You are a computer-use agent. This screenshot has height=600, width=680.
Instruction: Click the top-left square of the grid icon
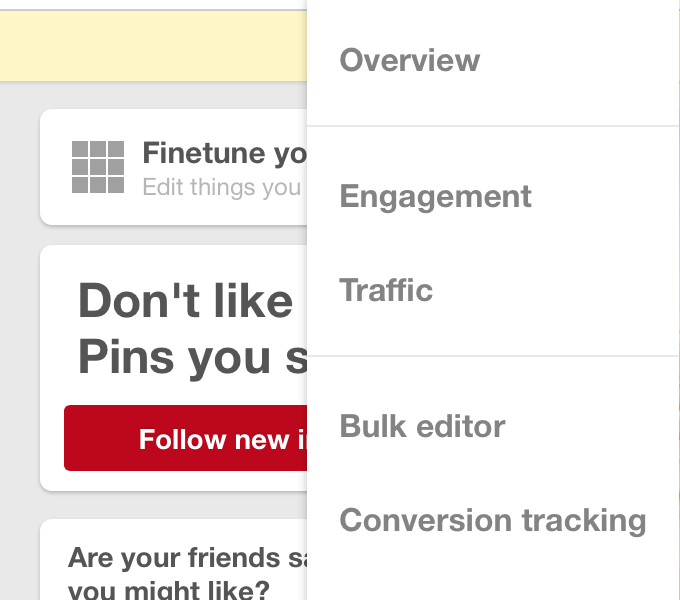pyautogui.click(x=80, y=149)
